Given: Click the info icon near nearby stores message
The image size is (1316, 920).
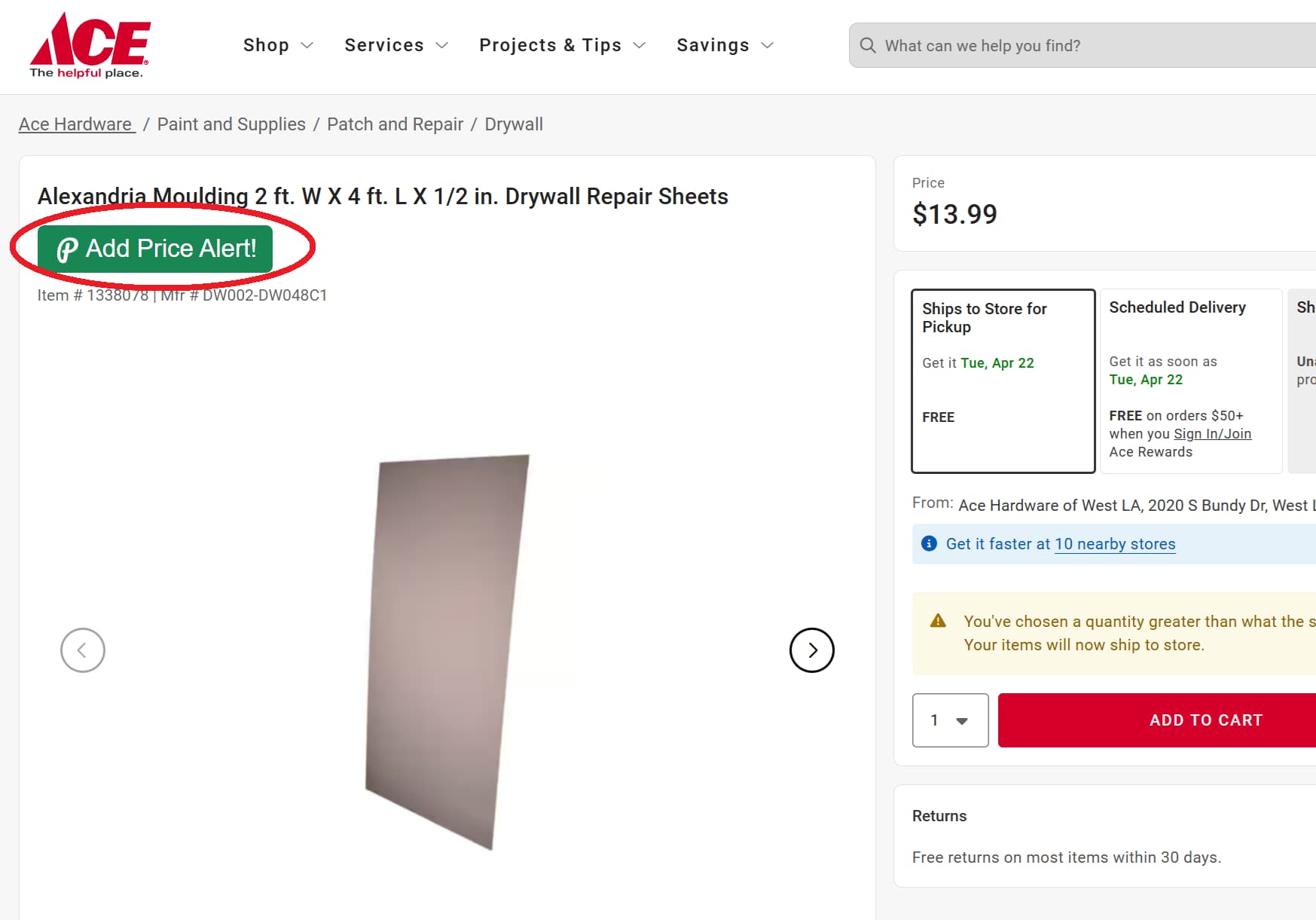Looking at the screenshot, I should click(929, 543).
